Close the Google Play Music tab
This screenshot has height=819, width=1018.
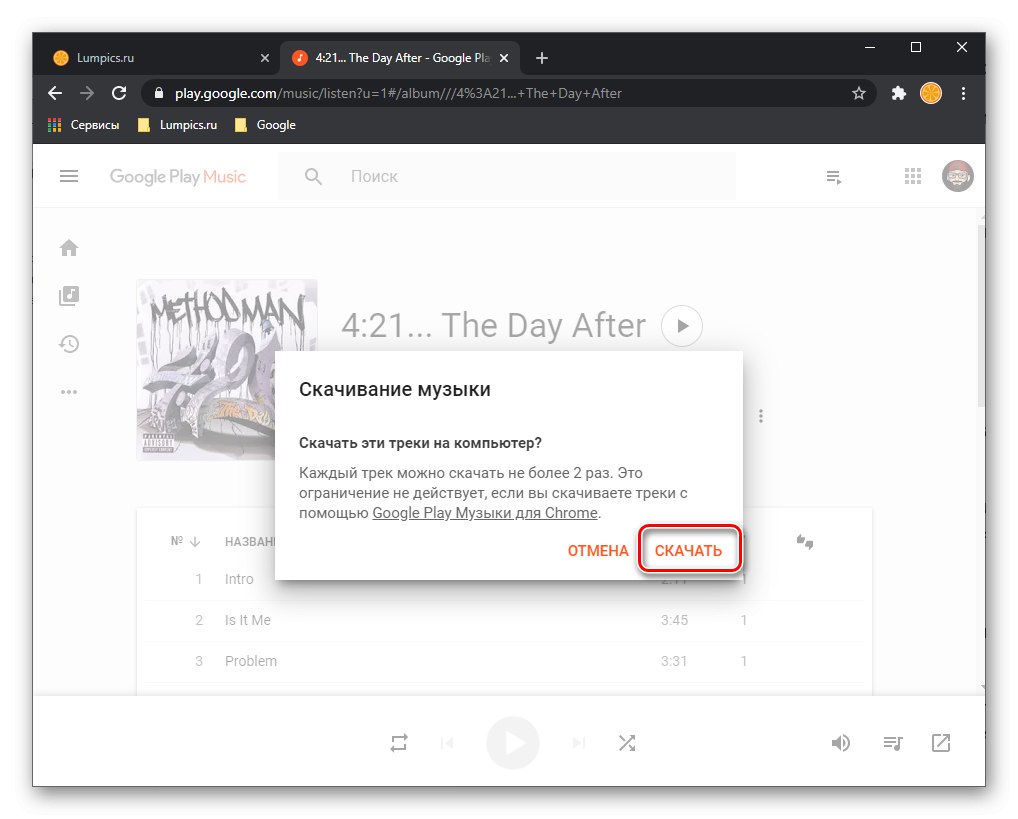[504, 58]
